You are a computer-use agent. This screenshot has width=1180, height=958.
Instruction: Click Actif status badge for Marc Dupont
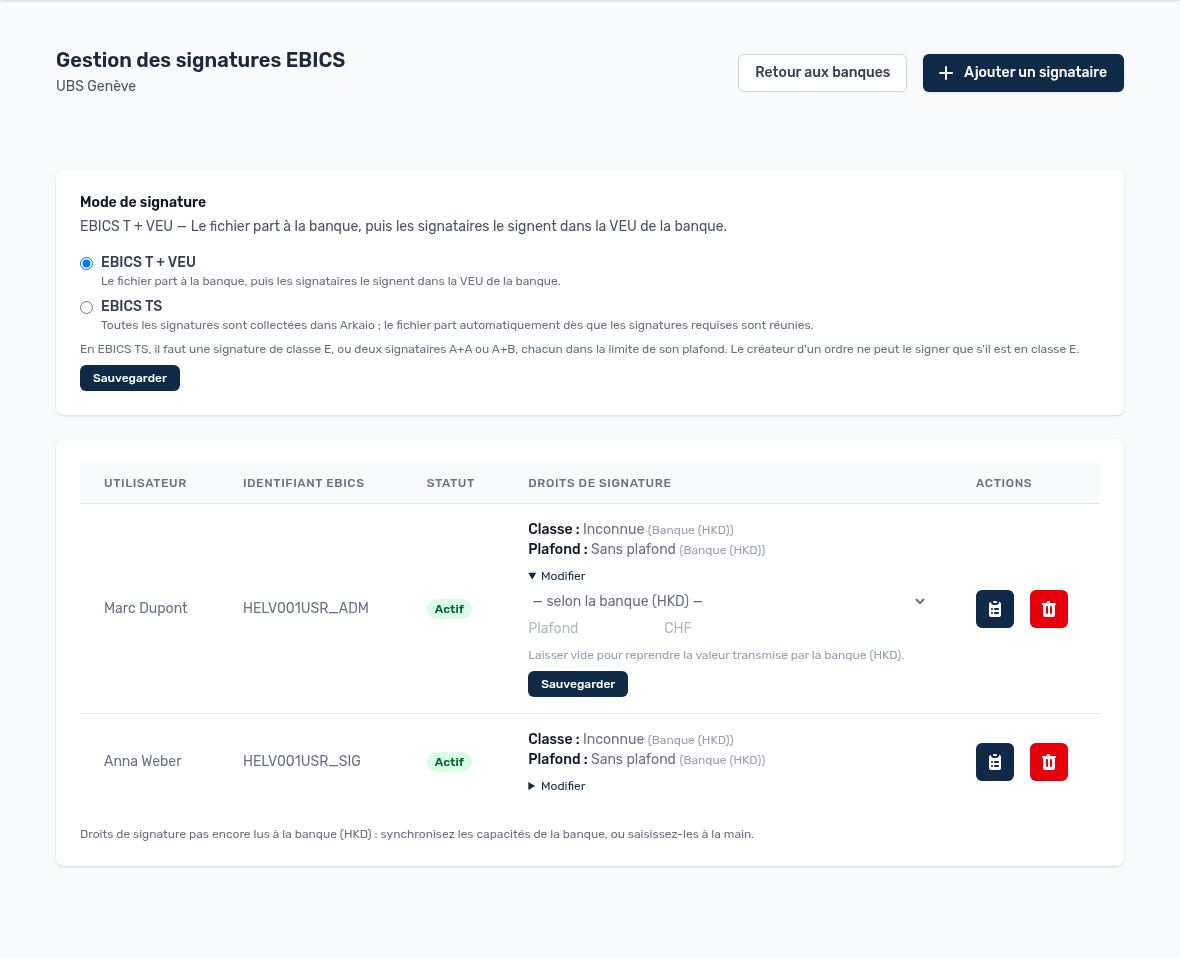click(449, 609)
